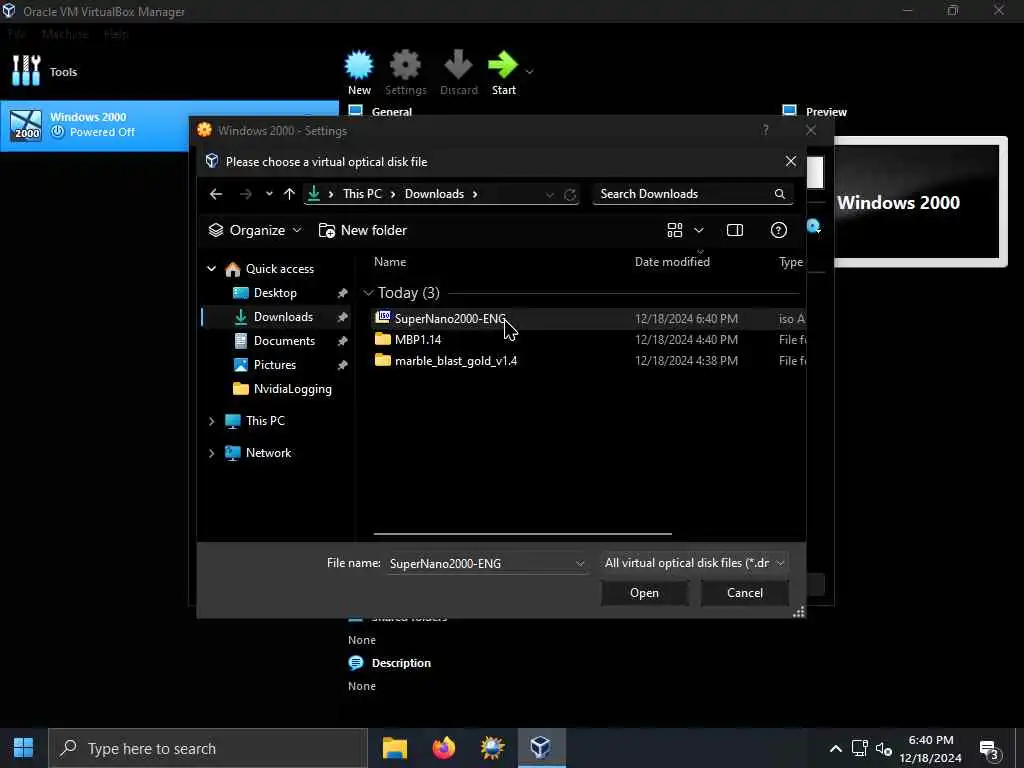Expand address bar previous locations dropdown
This screenshot has height=768, width=1024.
pyautogui.click(x=550, y=195)
